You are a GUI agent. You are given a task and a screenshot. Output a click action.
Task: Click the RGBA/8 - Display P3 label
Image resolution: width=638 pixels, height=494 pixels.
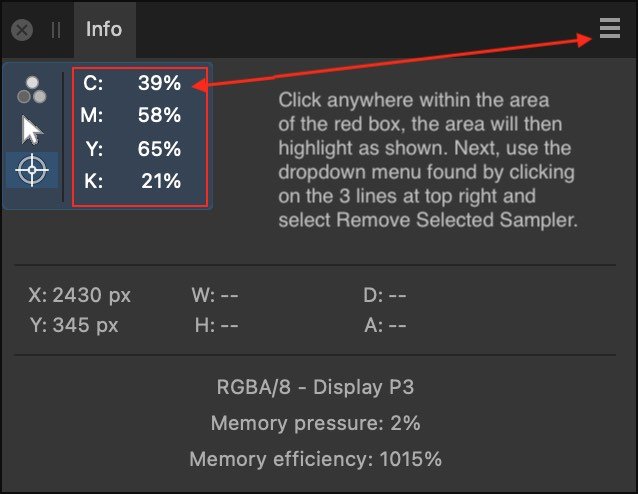click(315, 387)
